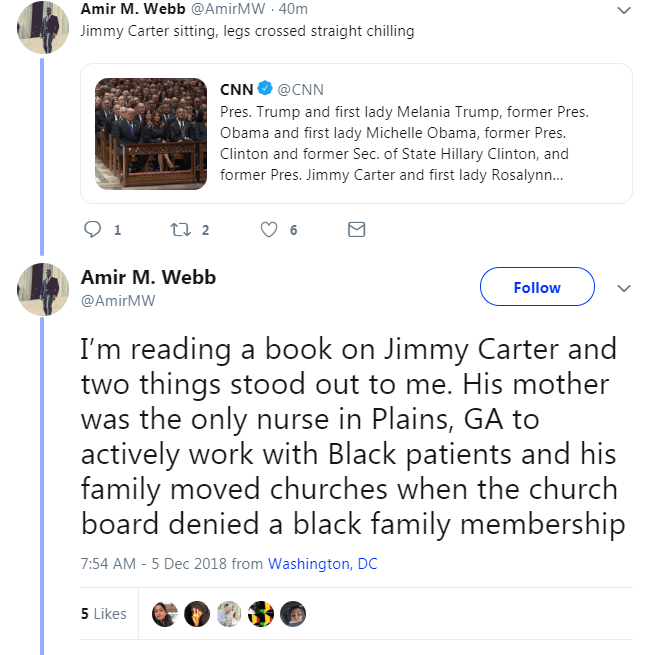Screen dimensions: 672x655
Task: Open chevron menu beside Follow button
Action: [624, 288]
